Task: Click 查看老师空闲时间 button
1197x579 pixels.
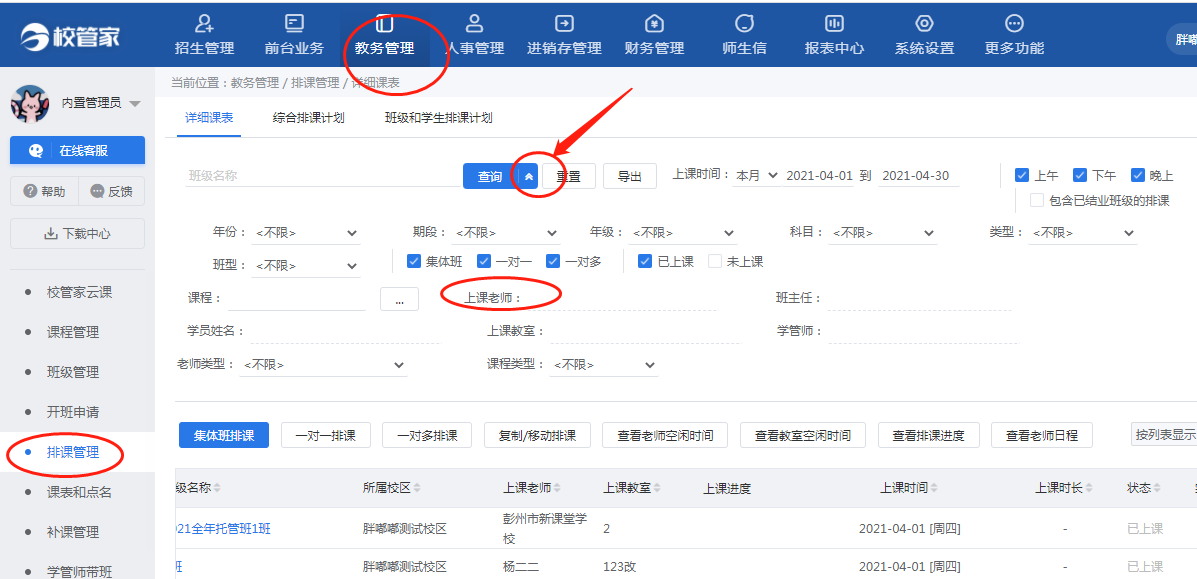Action: click(665, 435)
